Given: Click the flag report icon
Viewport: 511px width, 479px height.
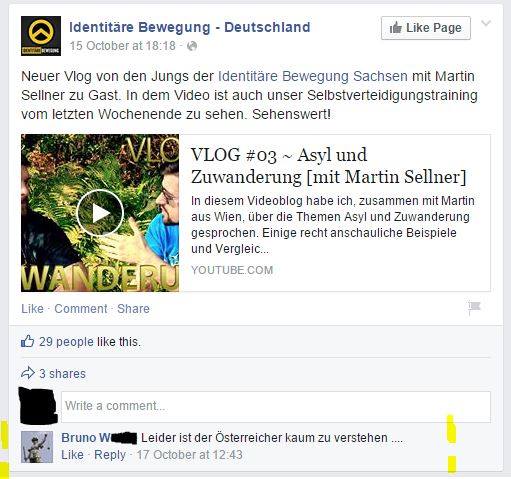Looking at the screenshot, I should tap(474, 307).
